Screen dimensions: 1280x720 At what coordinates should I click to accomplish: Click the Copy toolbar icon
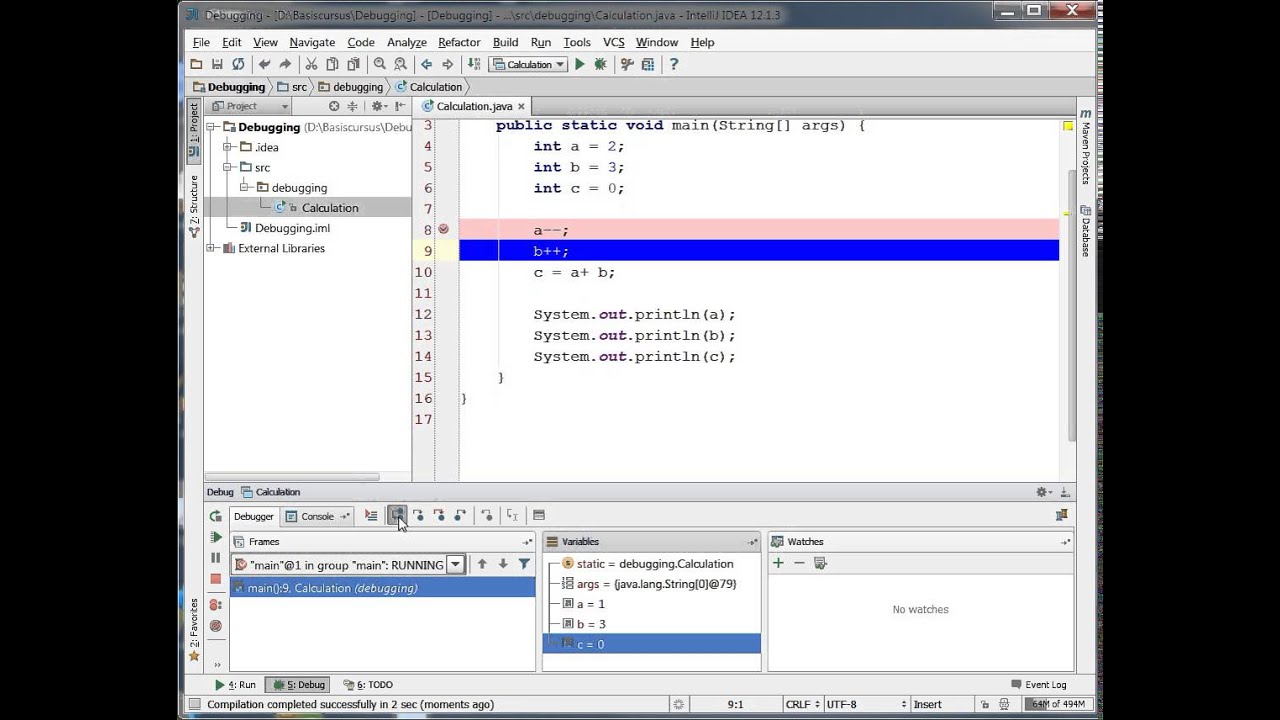coord(332,64)
